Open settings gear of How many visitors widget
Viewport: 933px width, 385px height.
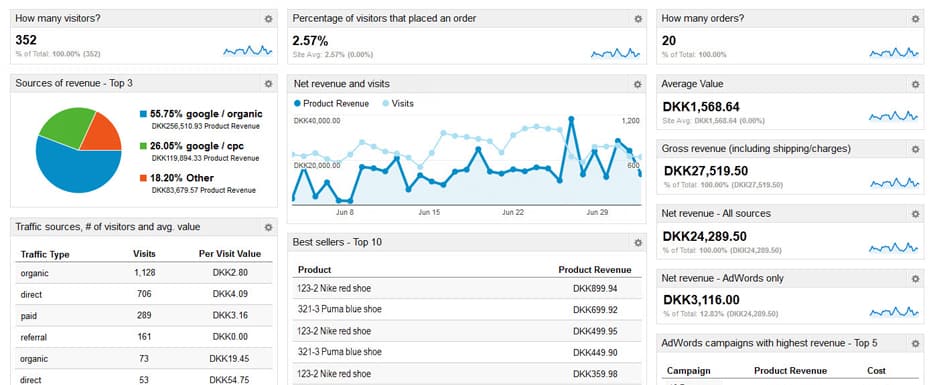(x=268, y=19)
